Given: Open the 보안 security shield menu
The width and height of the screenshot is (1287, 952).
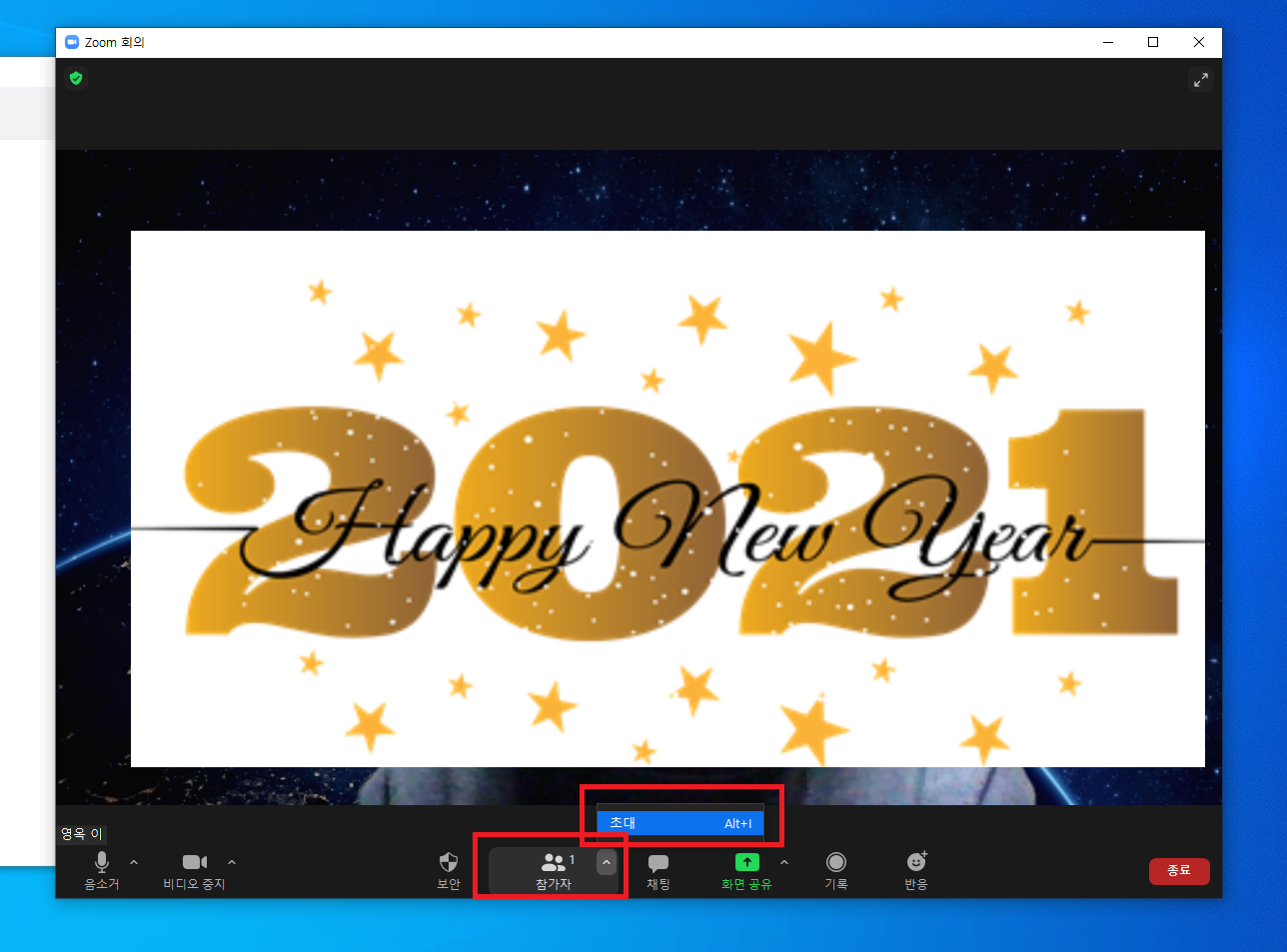Looking at the screenshot, I should click(x=449, y=870).
